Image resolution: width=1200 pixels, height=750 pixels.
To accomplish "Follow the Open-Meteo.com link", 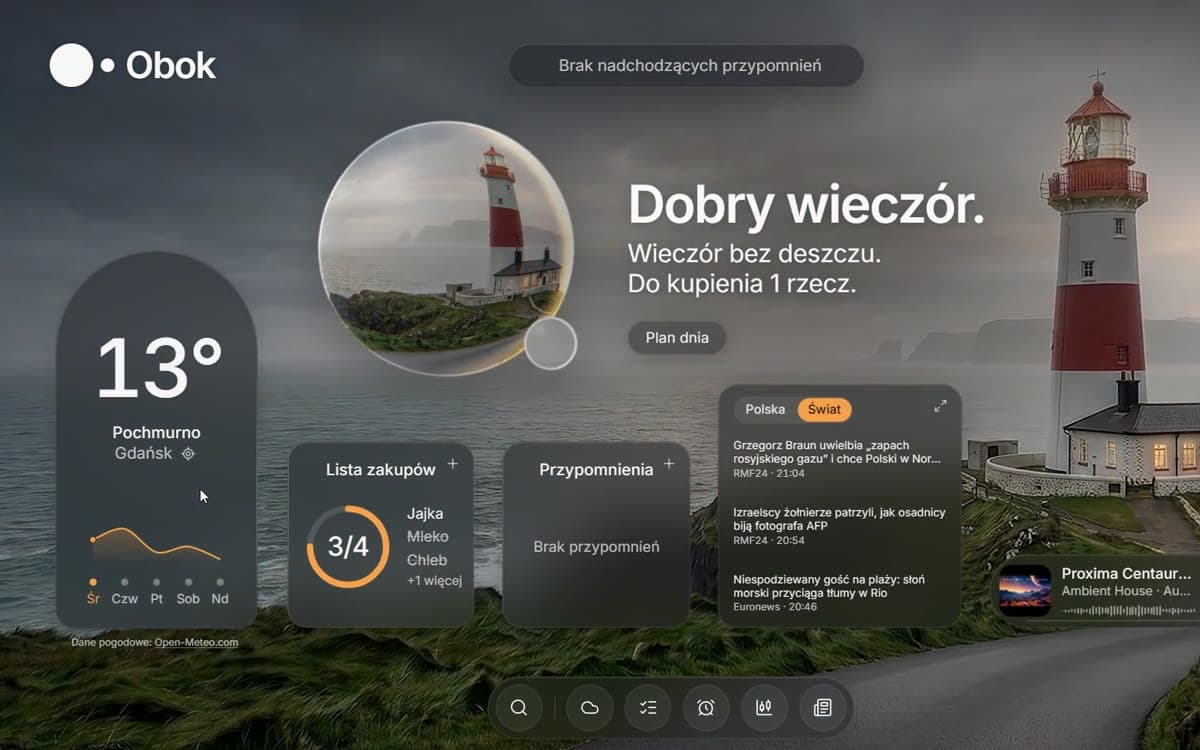I will tap(196, 642).
